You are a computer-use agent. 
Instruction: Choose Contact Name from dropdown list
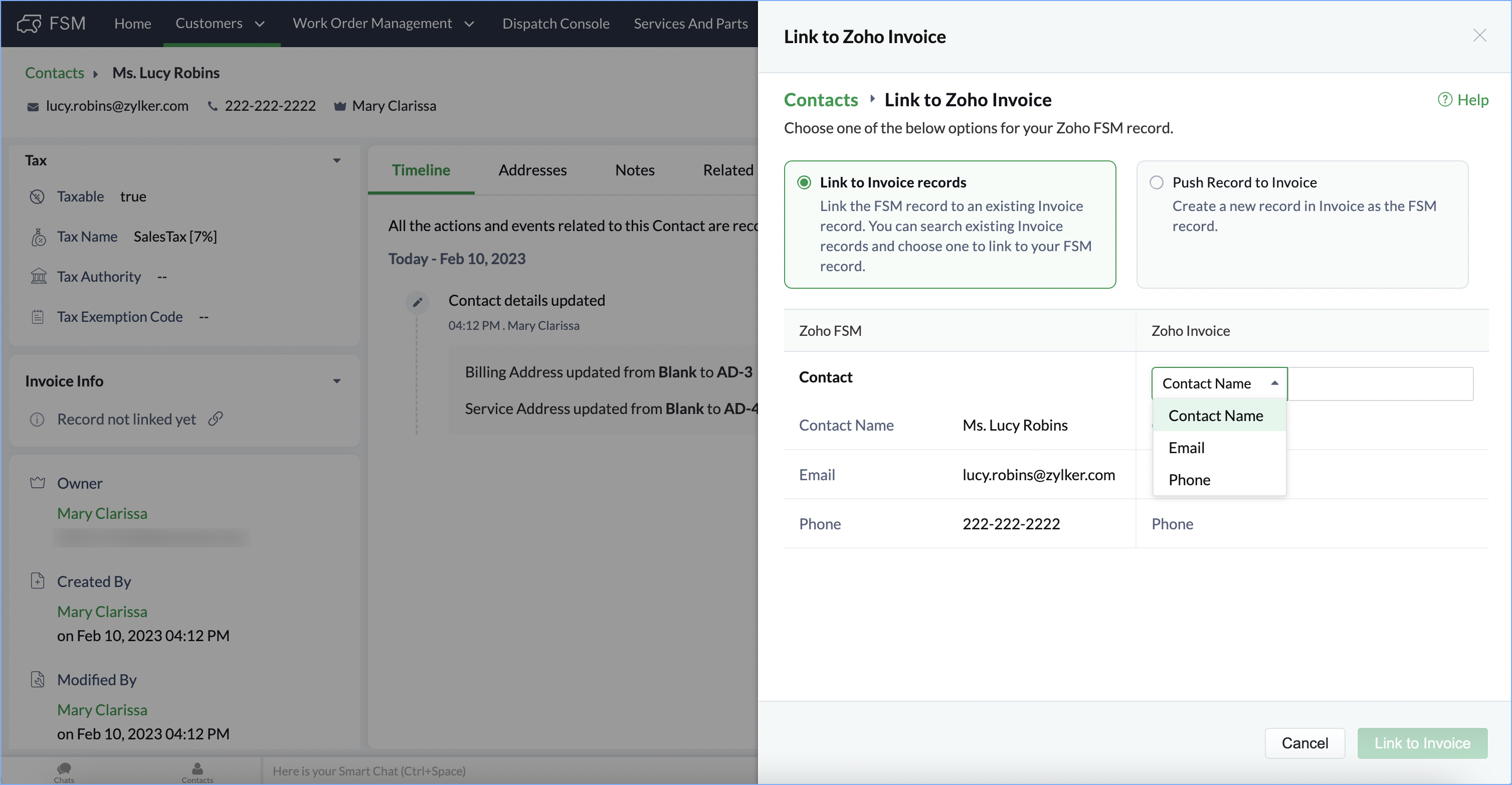(x=1219, y=416)
